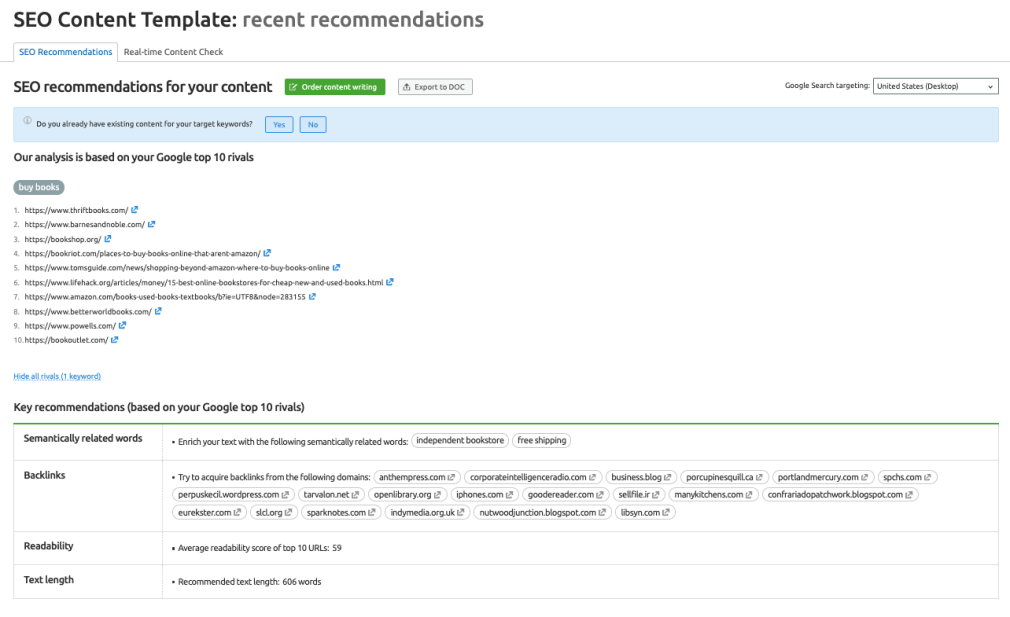This screenshot has width=1010, height=617.
Task: Open the bookriot.com rival URL link
Action: point(142,254)
